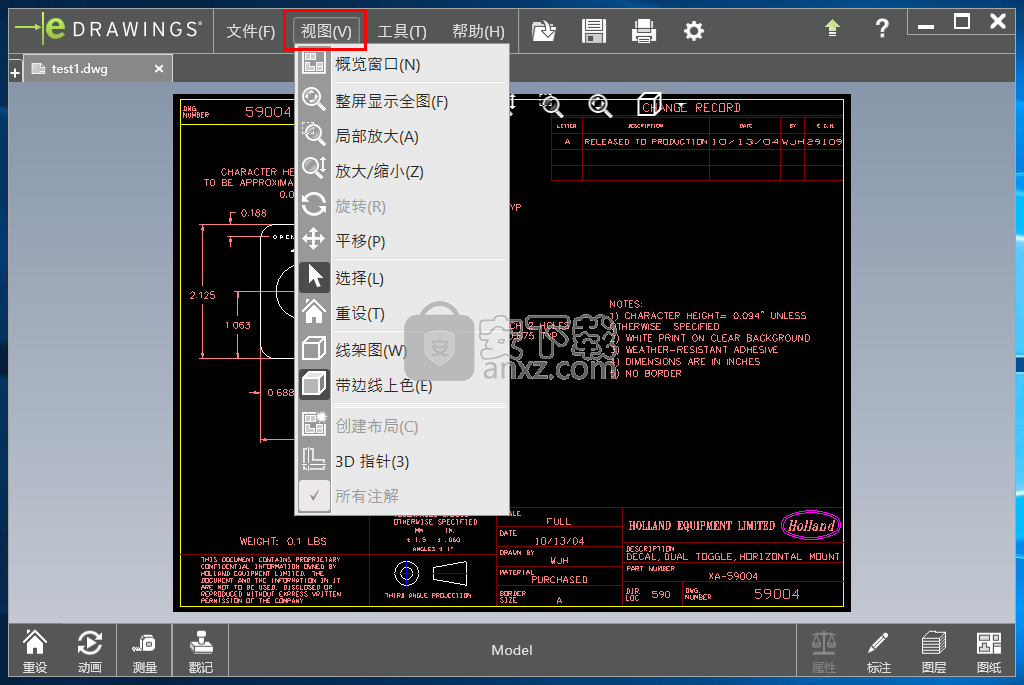Click the select arrow cursor icon in menu
This screenshot has height=685, width=1024.
click(x=314, y=276)
